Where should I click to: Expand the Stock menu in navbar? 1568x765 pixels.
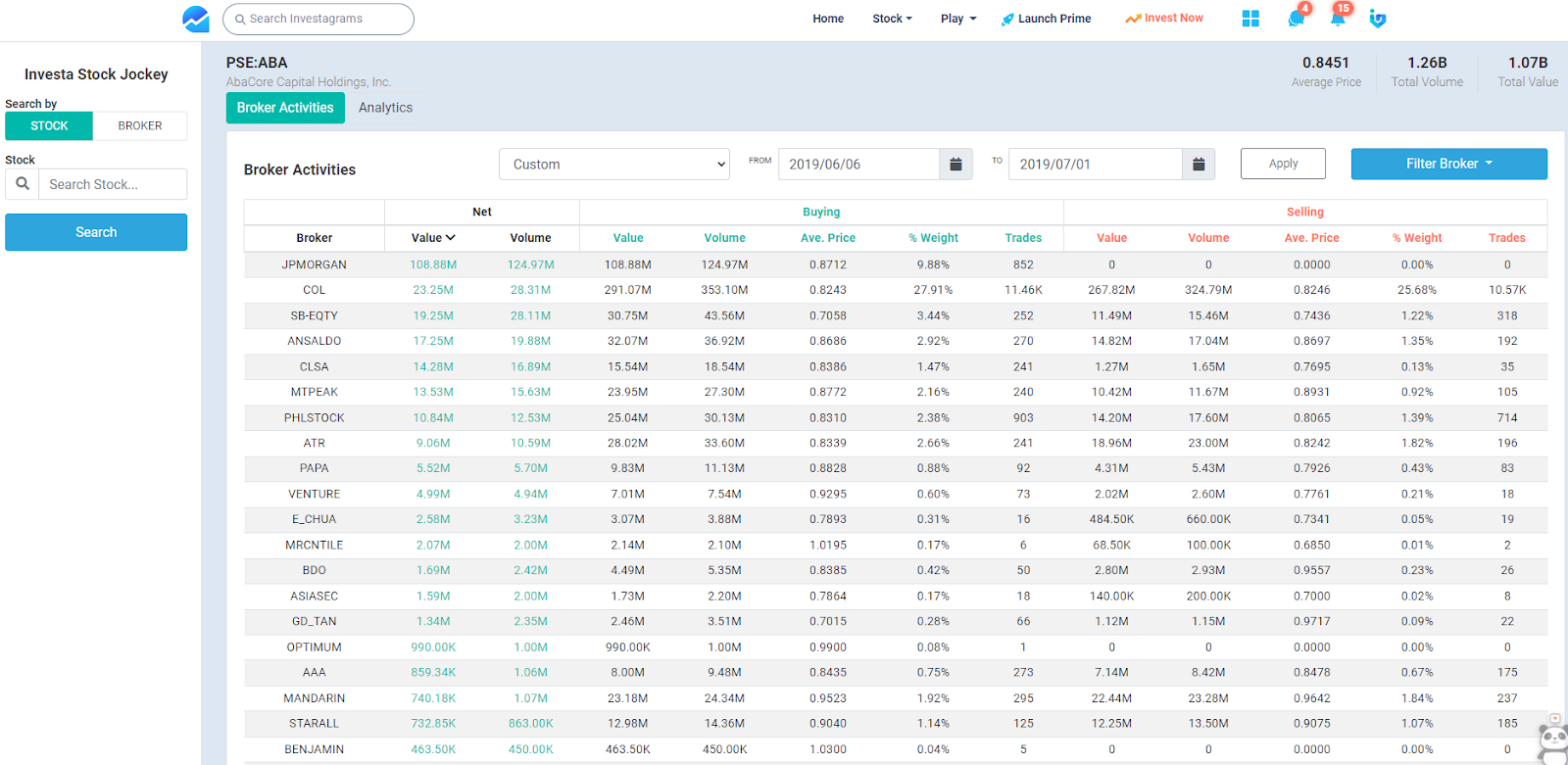(x=892, y=19)
